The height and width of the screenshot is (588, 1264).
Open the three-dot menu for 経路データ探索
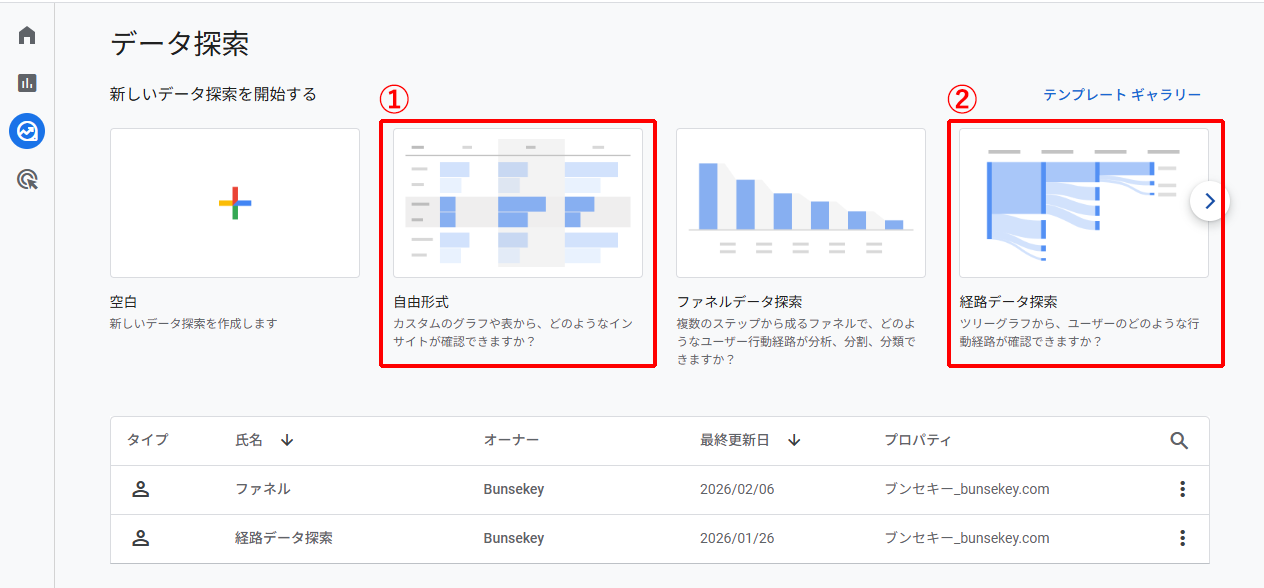click(1182, 538)
